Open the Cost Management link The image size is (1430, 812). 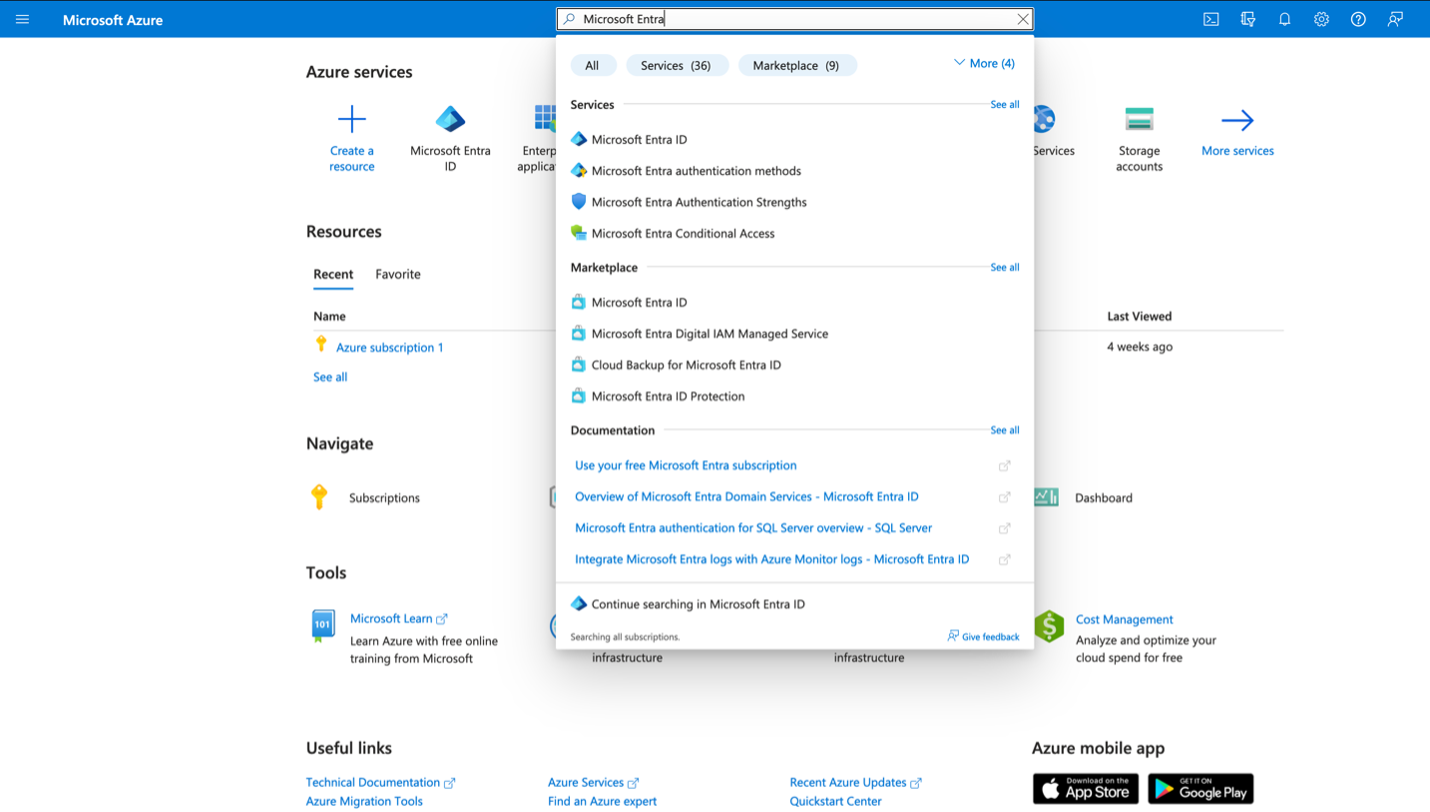pos(1124,619)
